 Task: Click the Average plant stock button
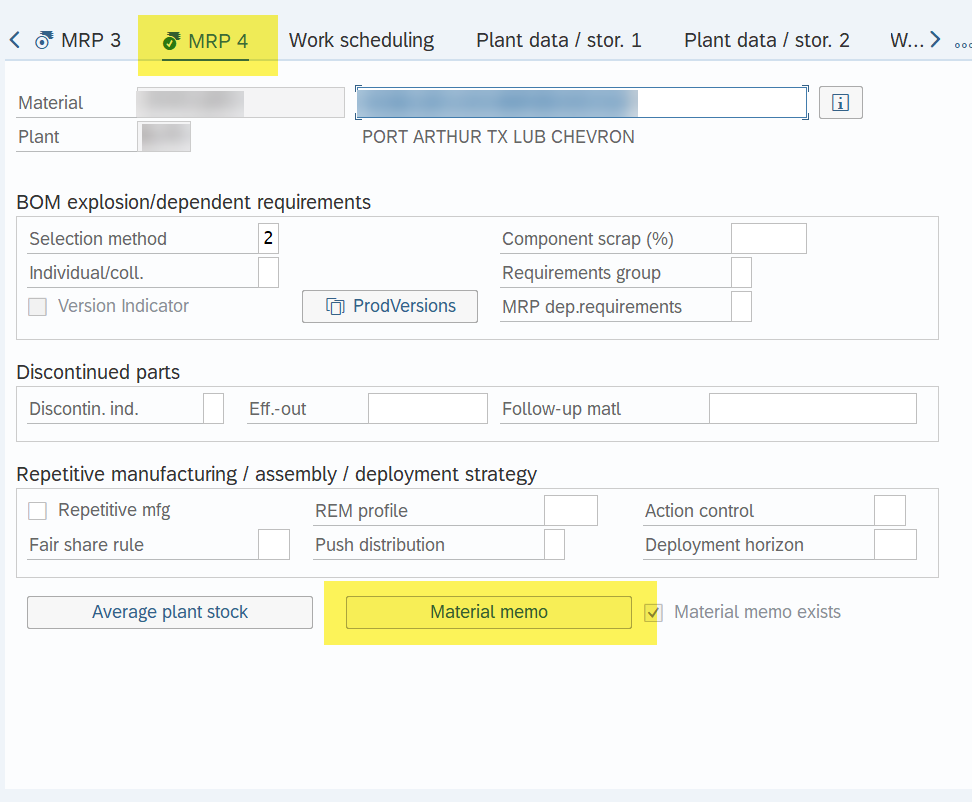tap(170, 612)
